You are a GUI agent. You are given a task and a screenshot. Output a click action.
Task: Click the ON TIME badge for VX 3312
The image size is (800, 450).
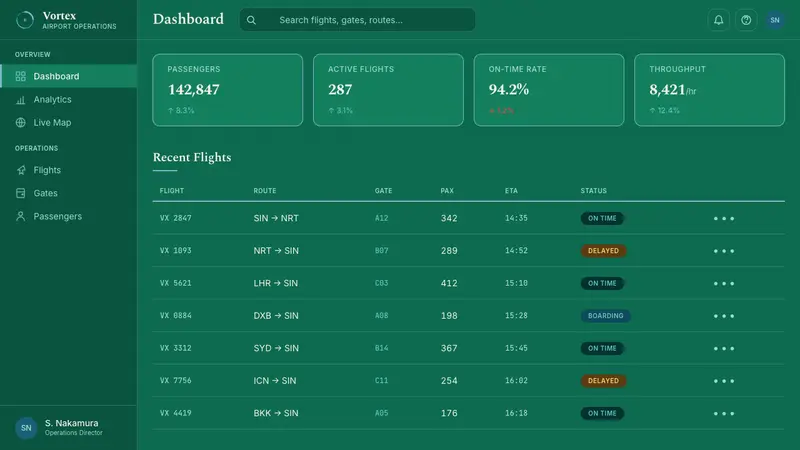tap(602, 348)
